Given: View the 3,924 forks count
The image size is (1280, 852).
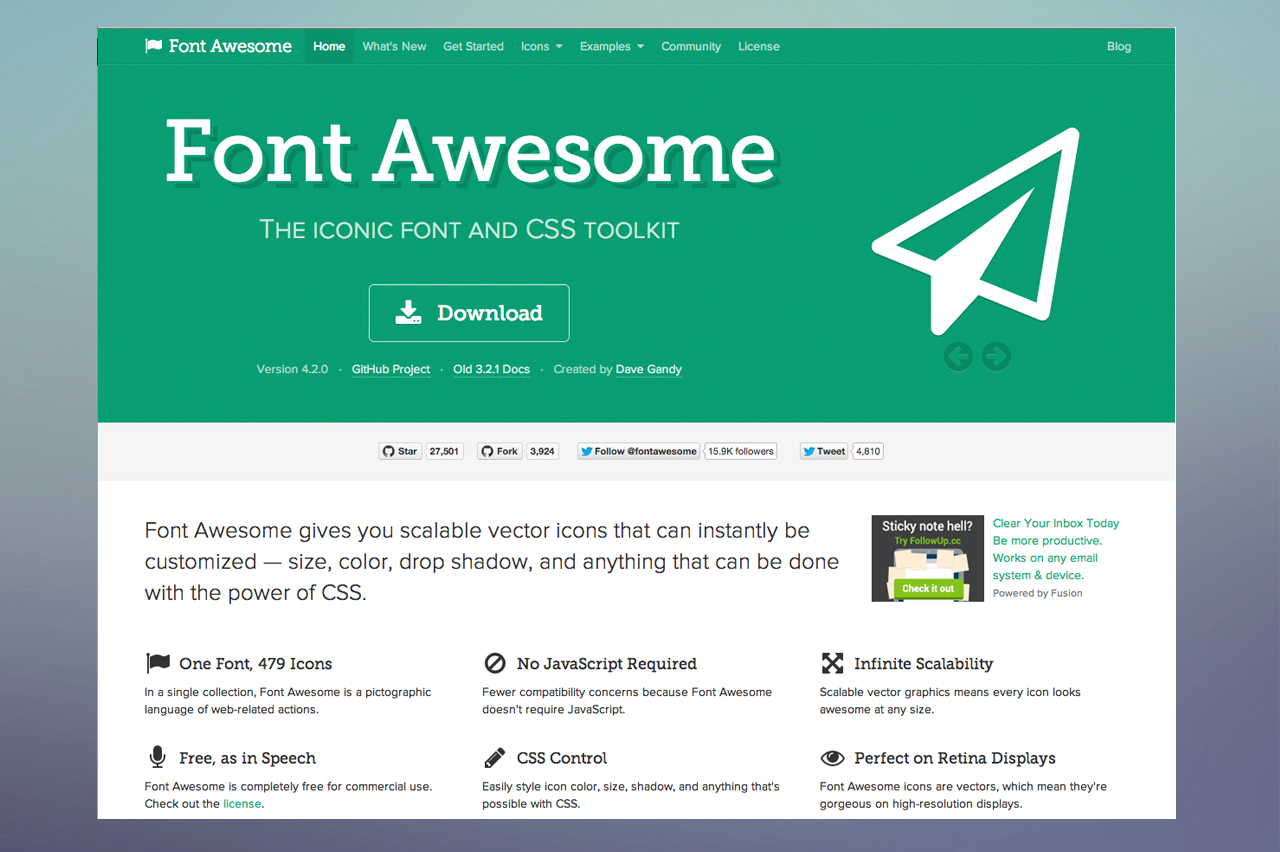Looking at the screenshot, I should (542, 451).
